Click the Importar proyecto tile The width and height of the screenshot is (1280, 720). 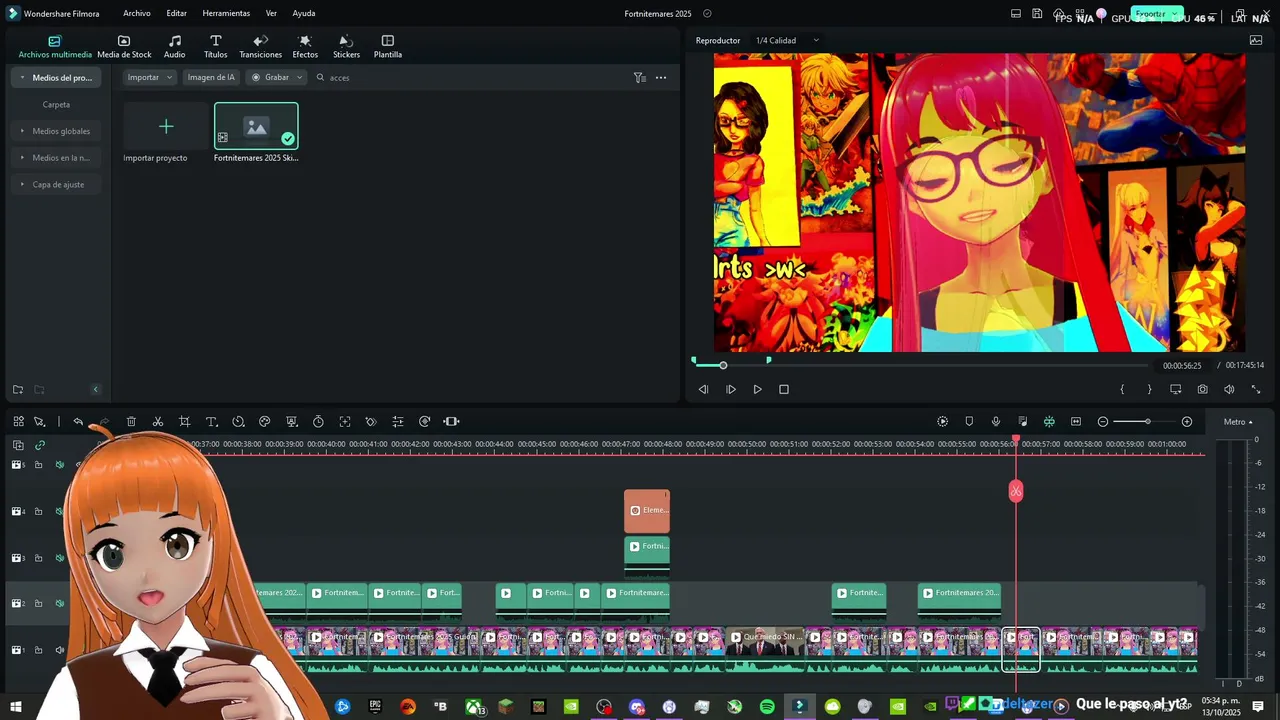point(166,126)
